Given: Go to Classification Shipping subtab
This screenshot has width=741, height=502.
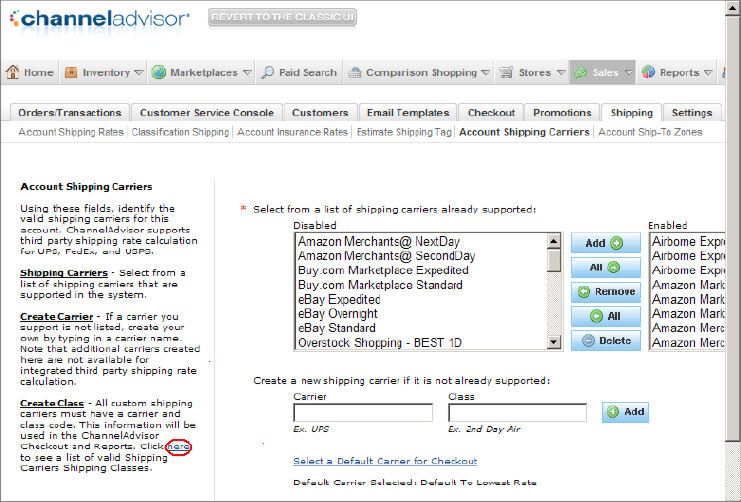Looking at the screenshot, I should tap(180, 132).
